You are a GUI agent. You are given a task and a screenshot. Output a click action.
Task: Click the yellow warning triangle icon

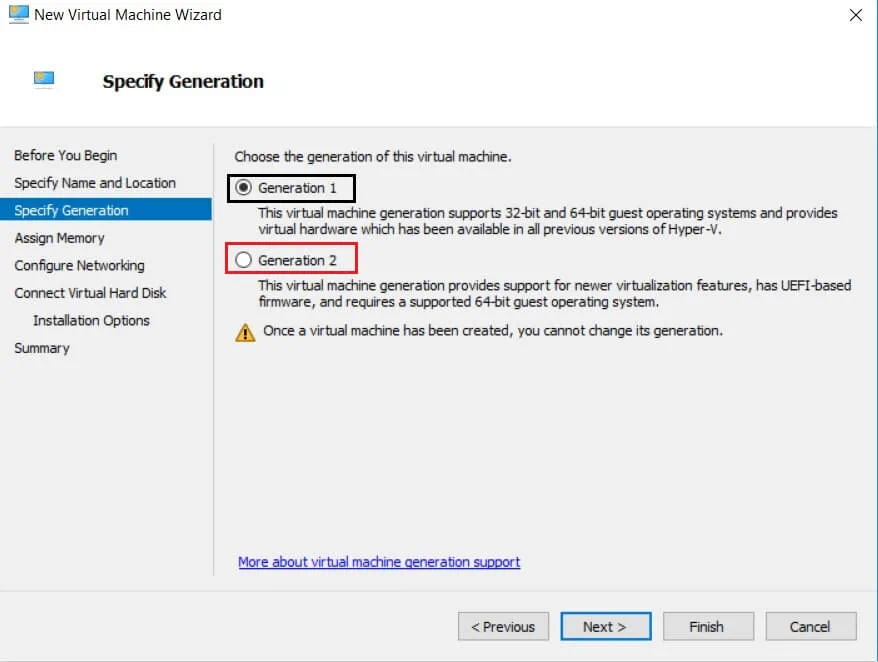pos(245,332)
